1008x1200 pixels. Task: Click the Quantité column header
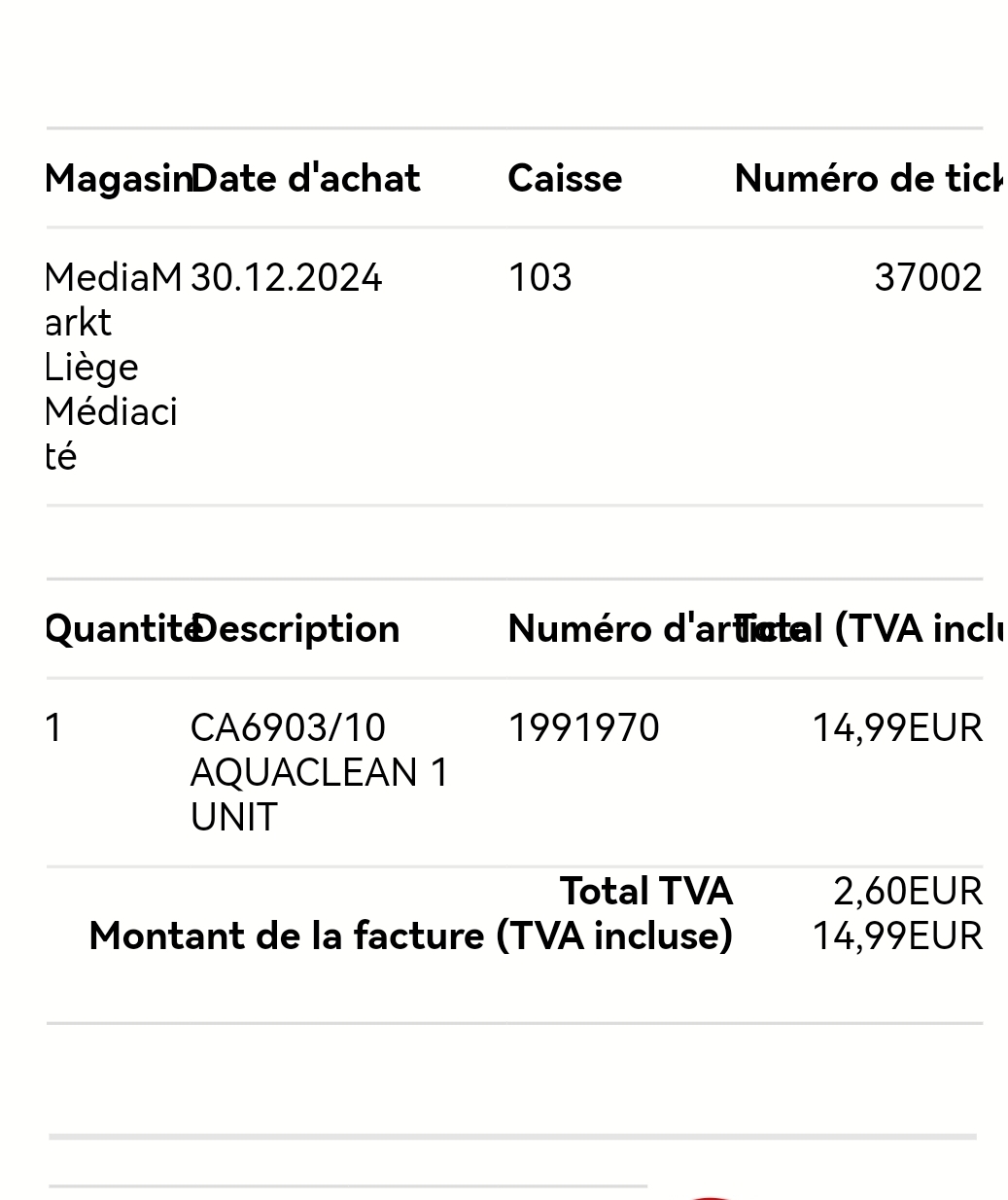[117, 629]
